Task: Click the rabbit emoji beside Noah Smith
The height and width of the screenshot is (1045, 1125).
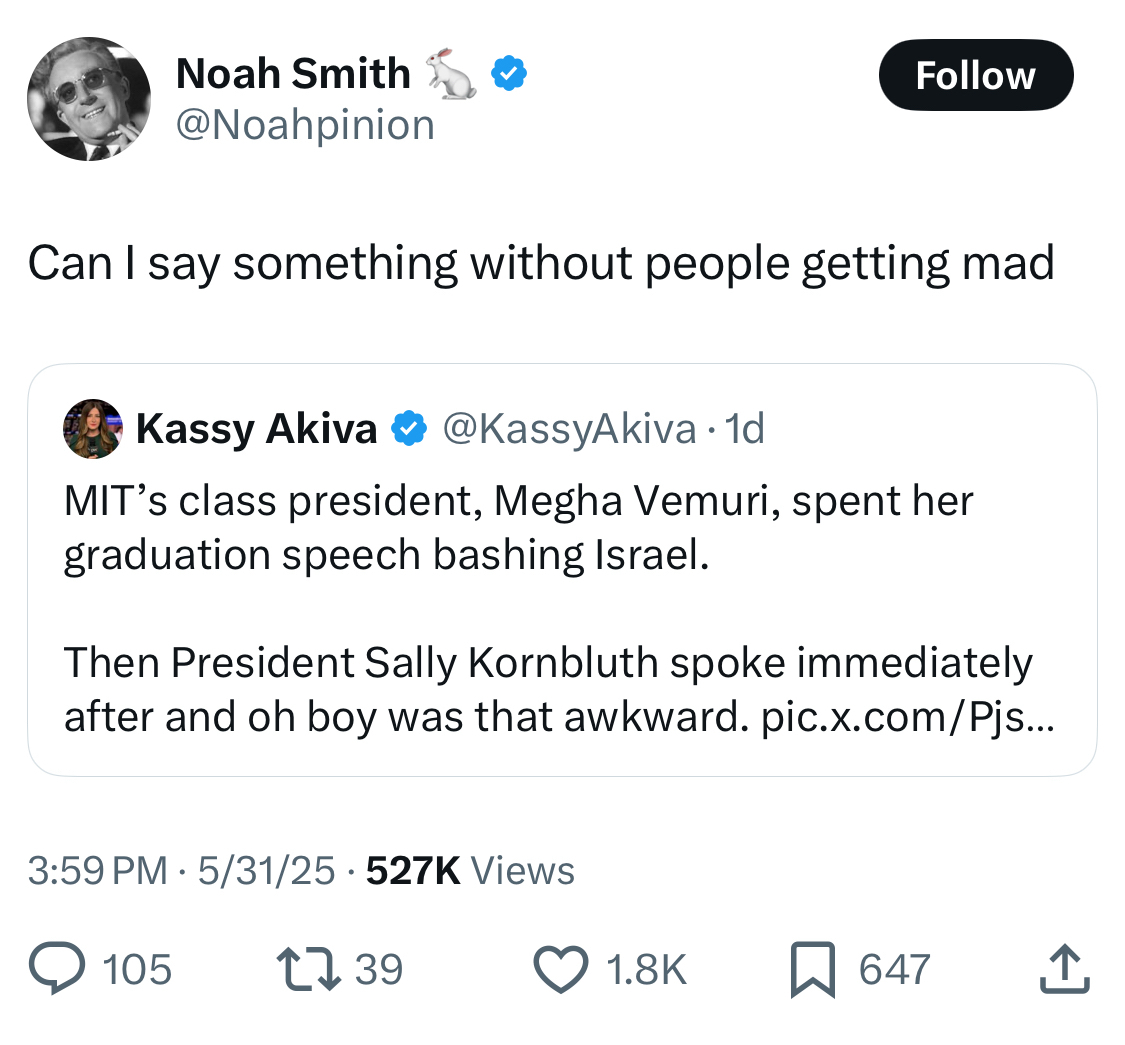Action: coord(451,74)
